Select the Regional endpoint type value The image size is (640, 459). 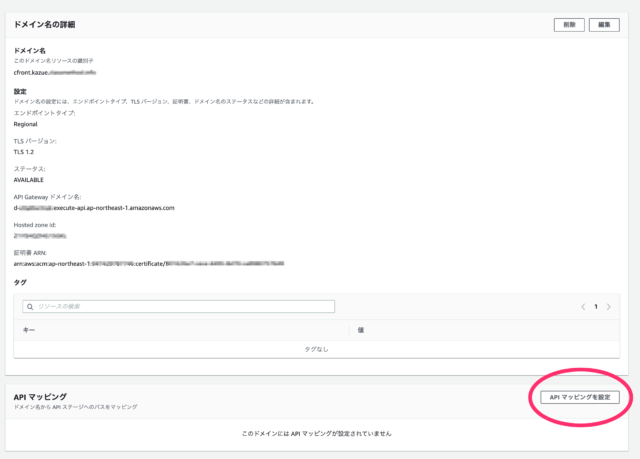tap(25, 124)
